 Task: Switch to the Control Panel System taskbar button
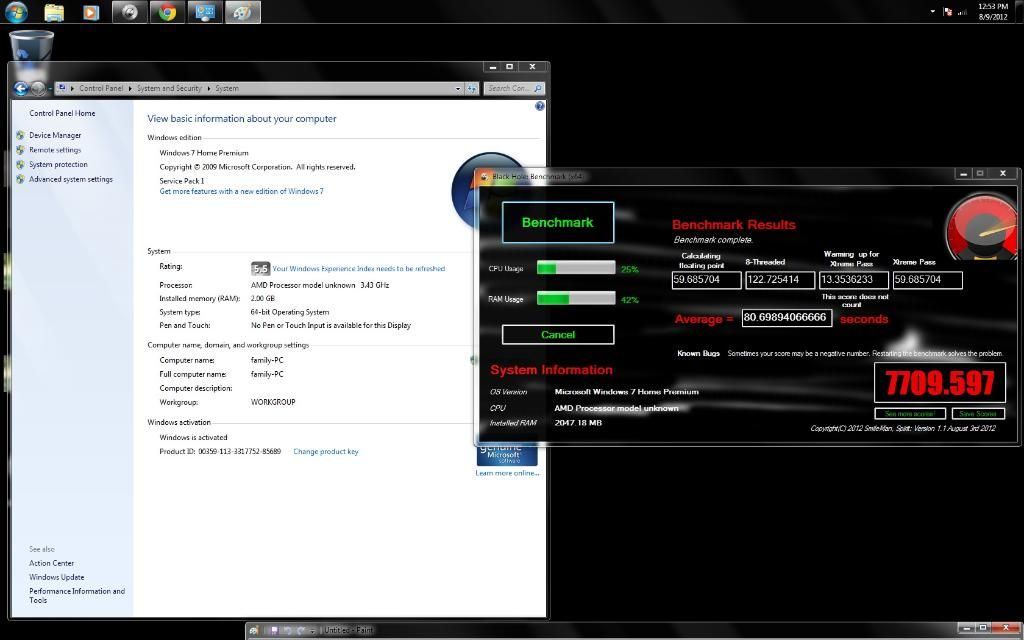(205, 12)
